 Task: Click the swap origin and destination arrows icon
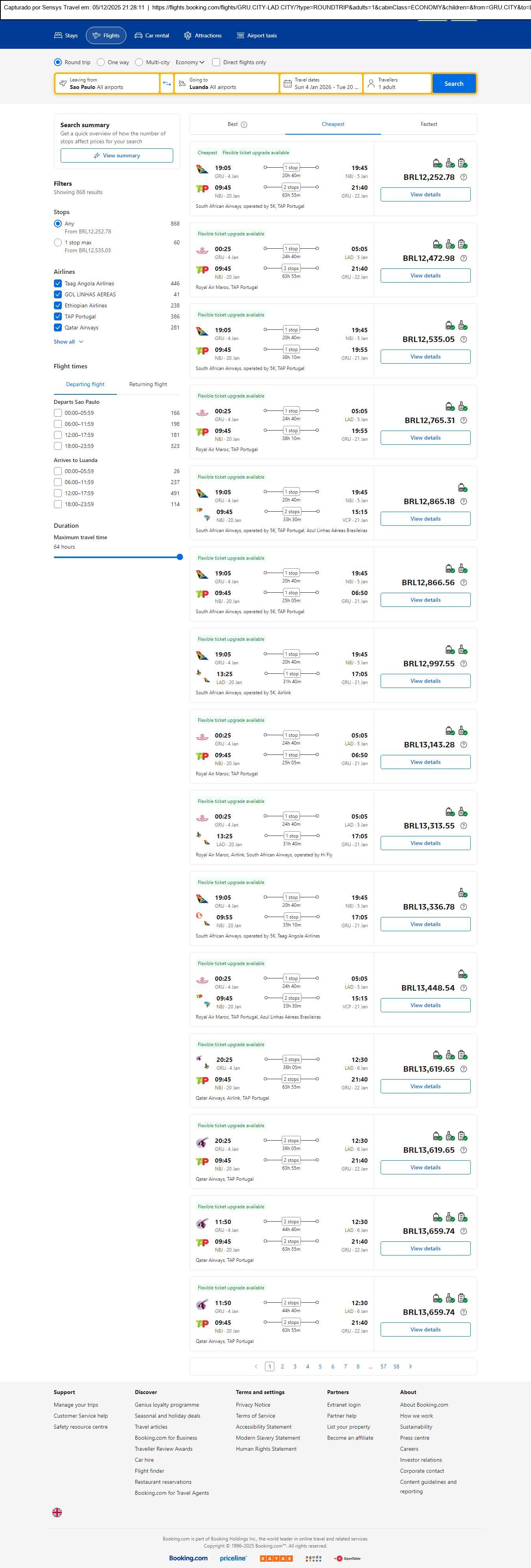(x=167, y=83)
